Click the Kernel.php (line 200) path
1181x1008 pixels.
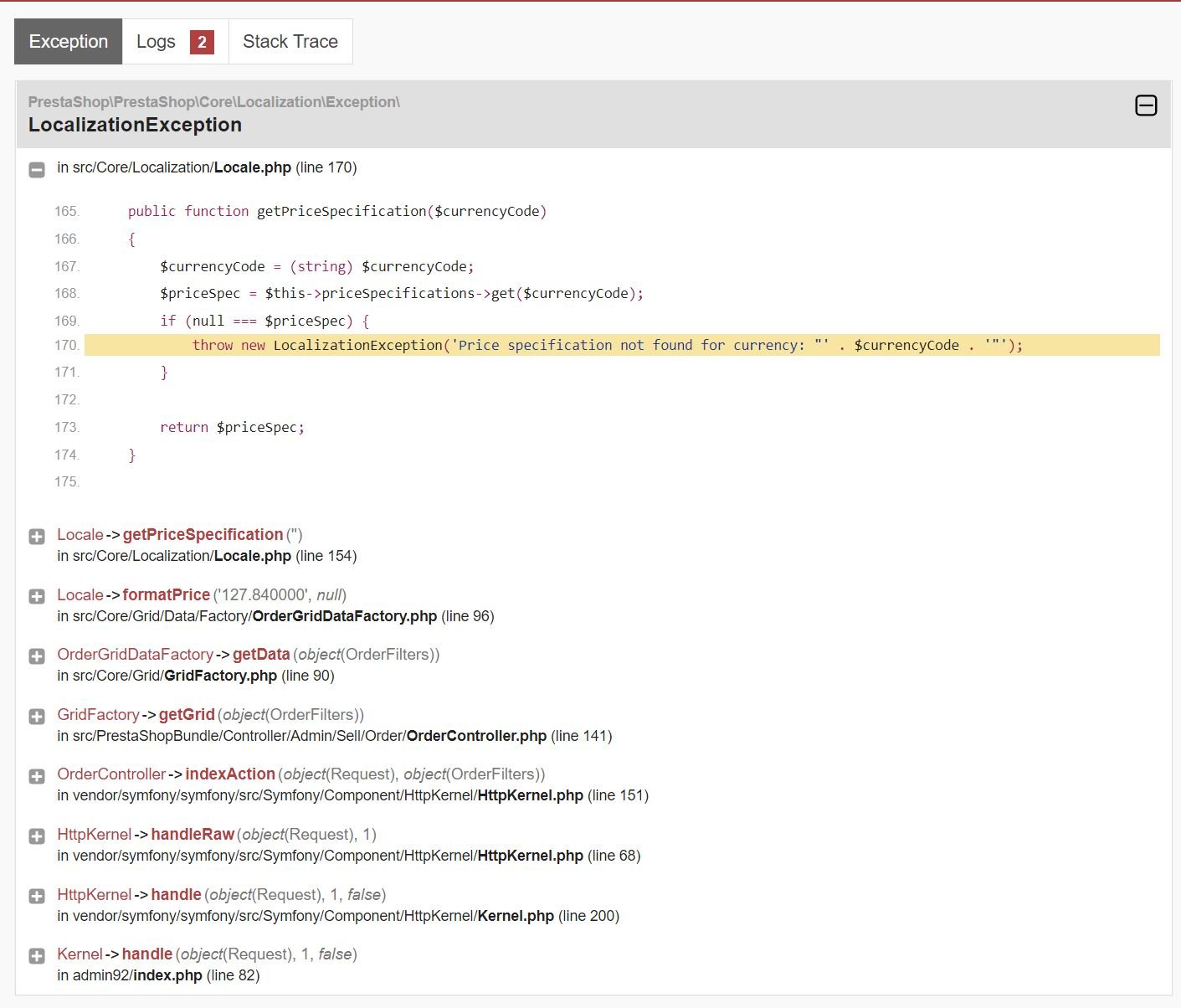tap(338, 916)
